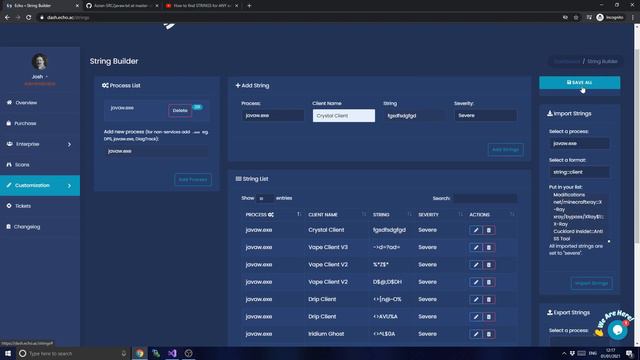The height and width of the screenshot is (360, 640).
Task: Click the Import Strings button
Action: click(591, 283)
